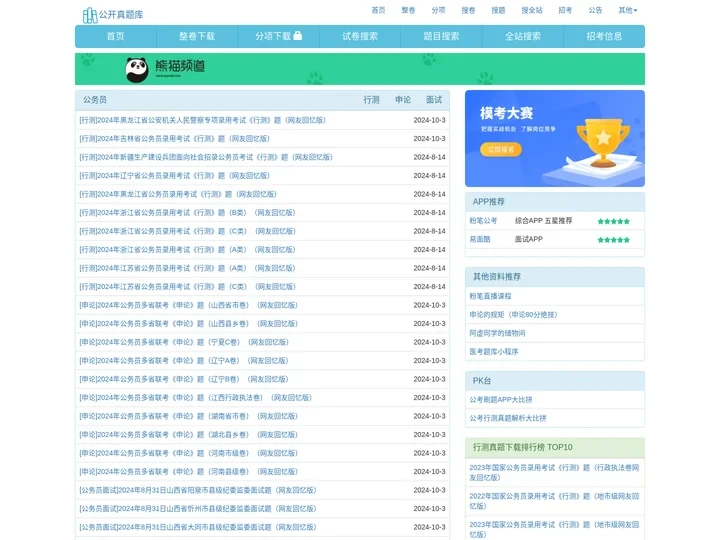
Task: Open 医考题库小程序 link
Action: [x=494, y=352]
